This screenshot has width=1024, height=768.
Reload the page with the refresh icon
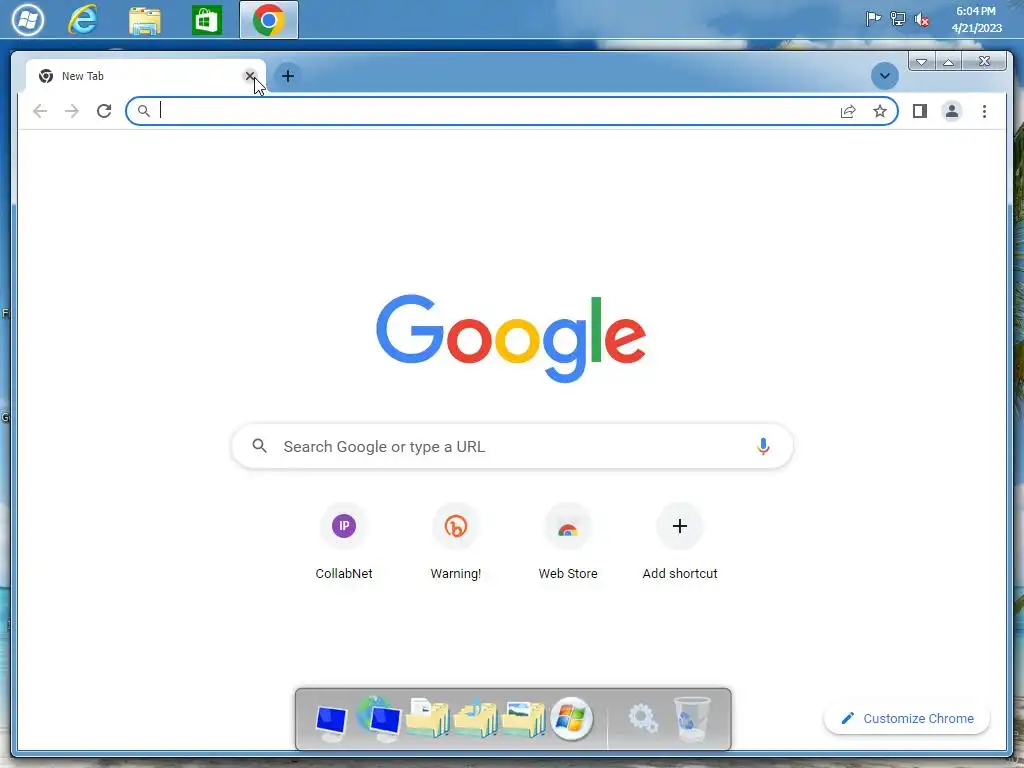pos(104,111)
